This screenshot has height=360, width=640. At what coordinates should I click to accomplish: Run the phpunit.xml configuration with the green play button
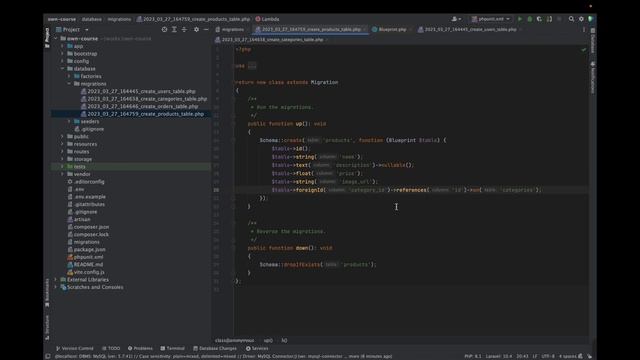(x=520, y=19)
